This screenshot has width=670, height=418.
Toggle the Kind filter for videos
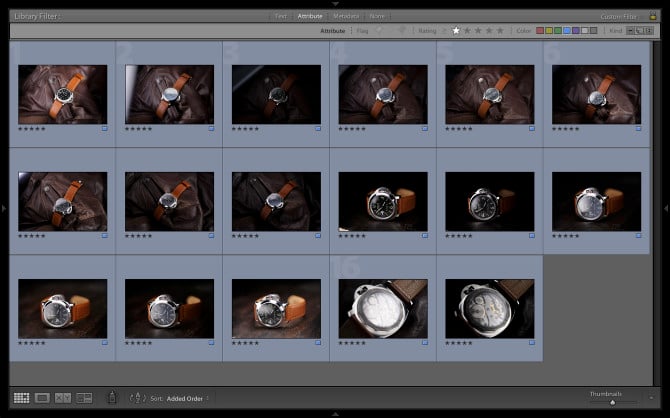pyautogui.click(x=649, y=30)
